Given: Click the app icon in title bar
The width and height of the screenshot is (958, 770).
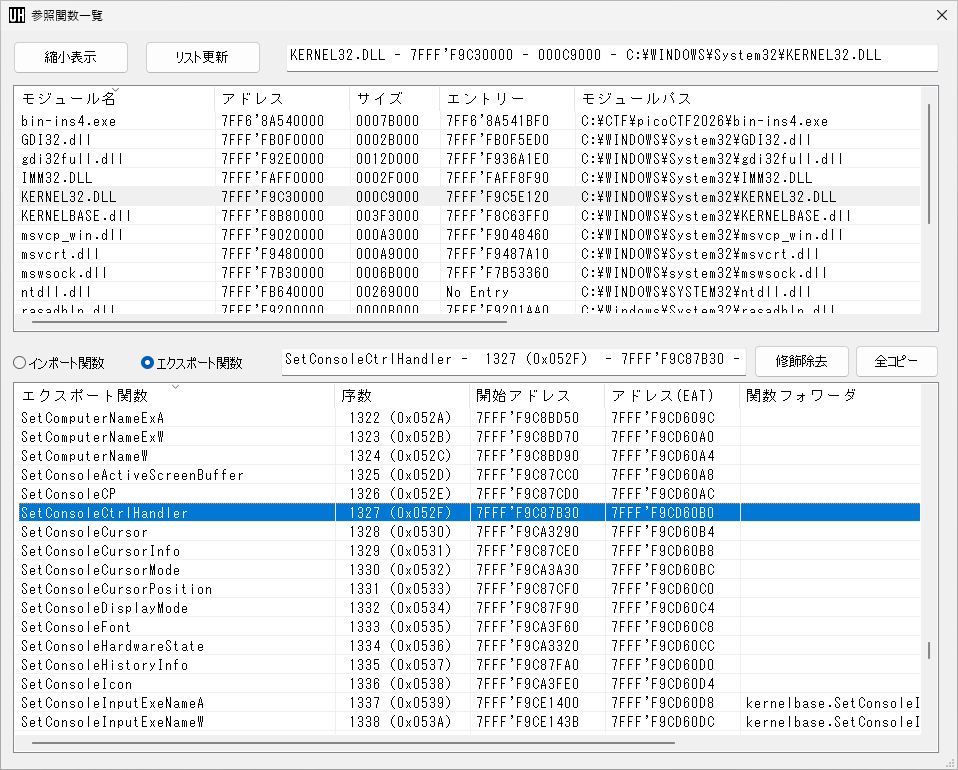Looking at the screenshot, I should [x=17, y=16].
